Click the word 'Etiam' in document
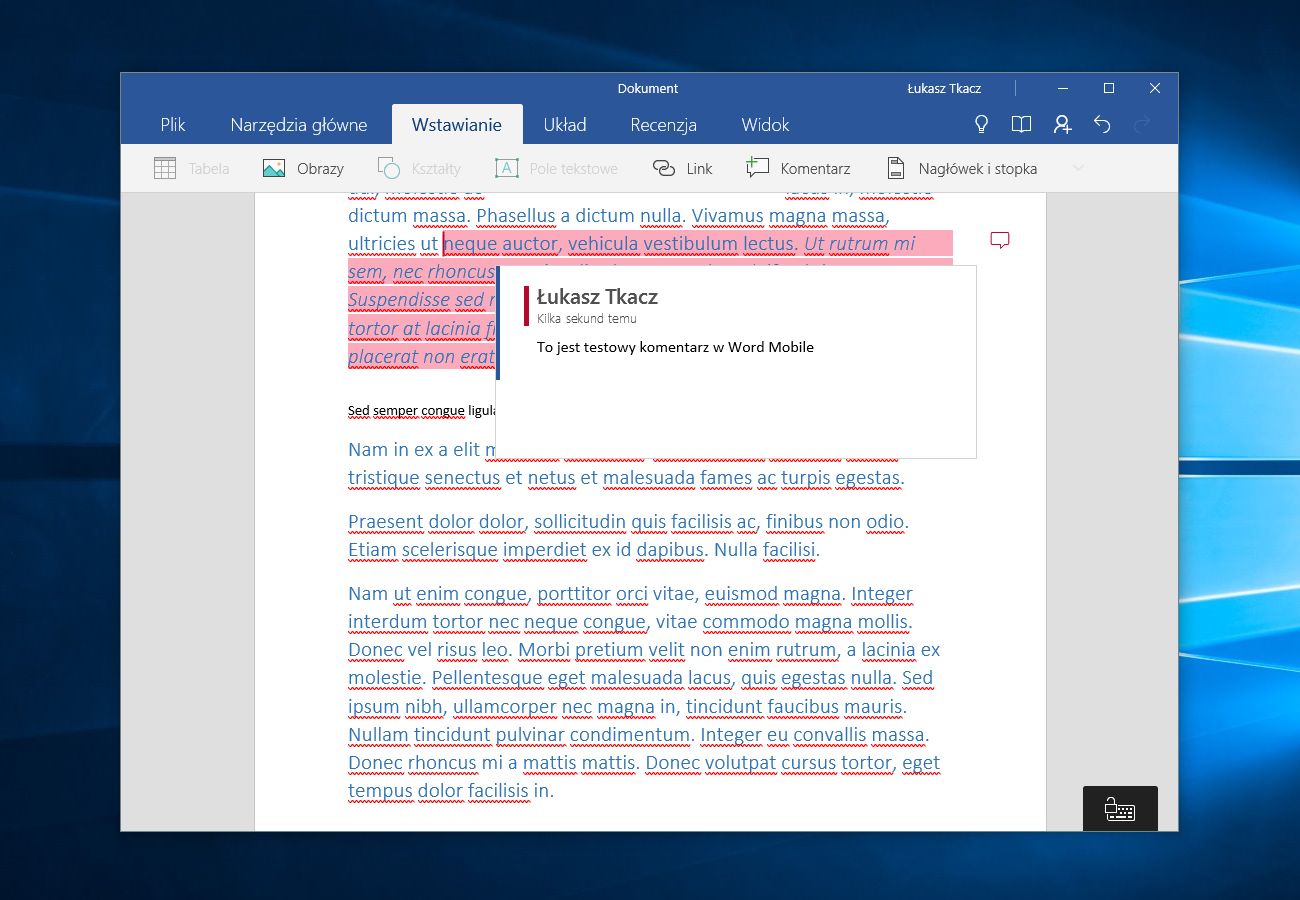The height and width of the screenshot is (900, 1300). [x=371, y=549]
